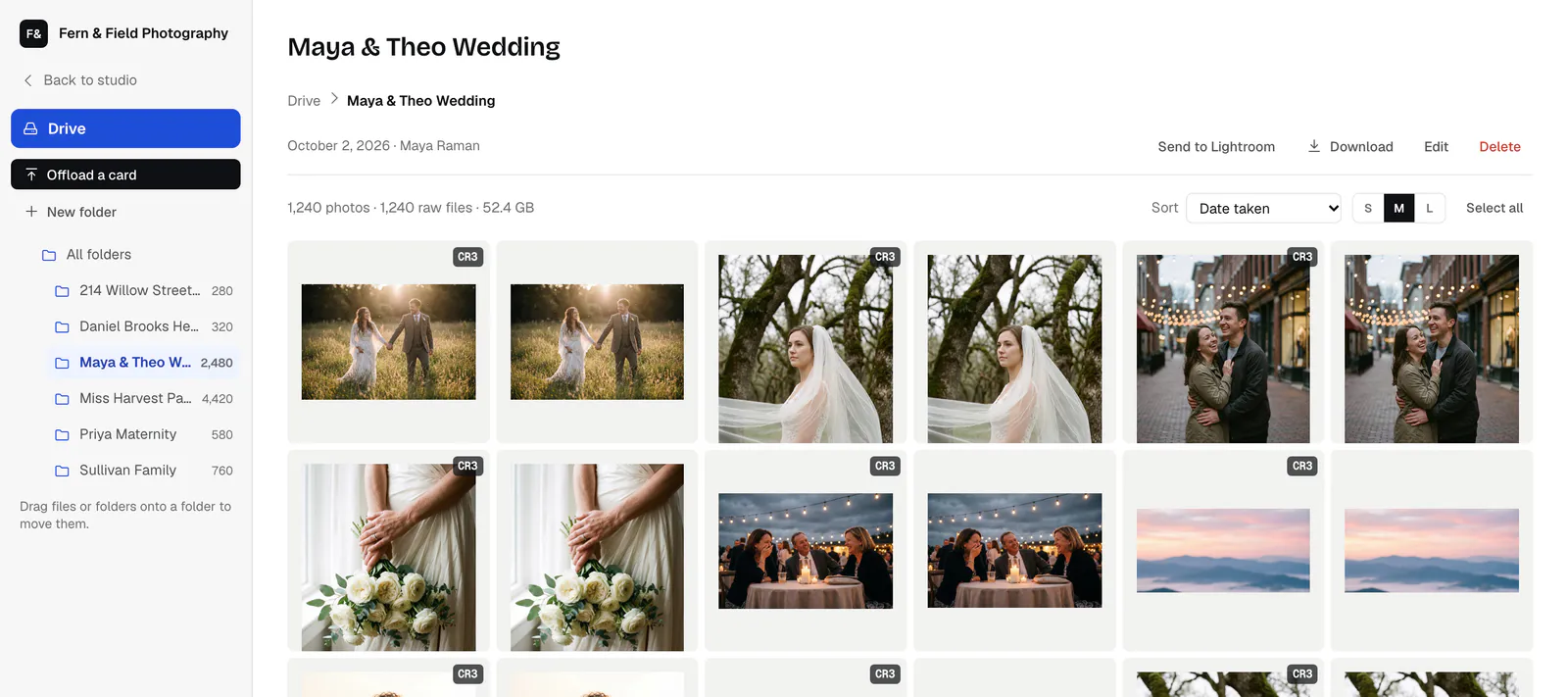Click the back chevron icon beside Back to studio

pyautogui.click(x=28, y=80)
